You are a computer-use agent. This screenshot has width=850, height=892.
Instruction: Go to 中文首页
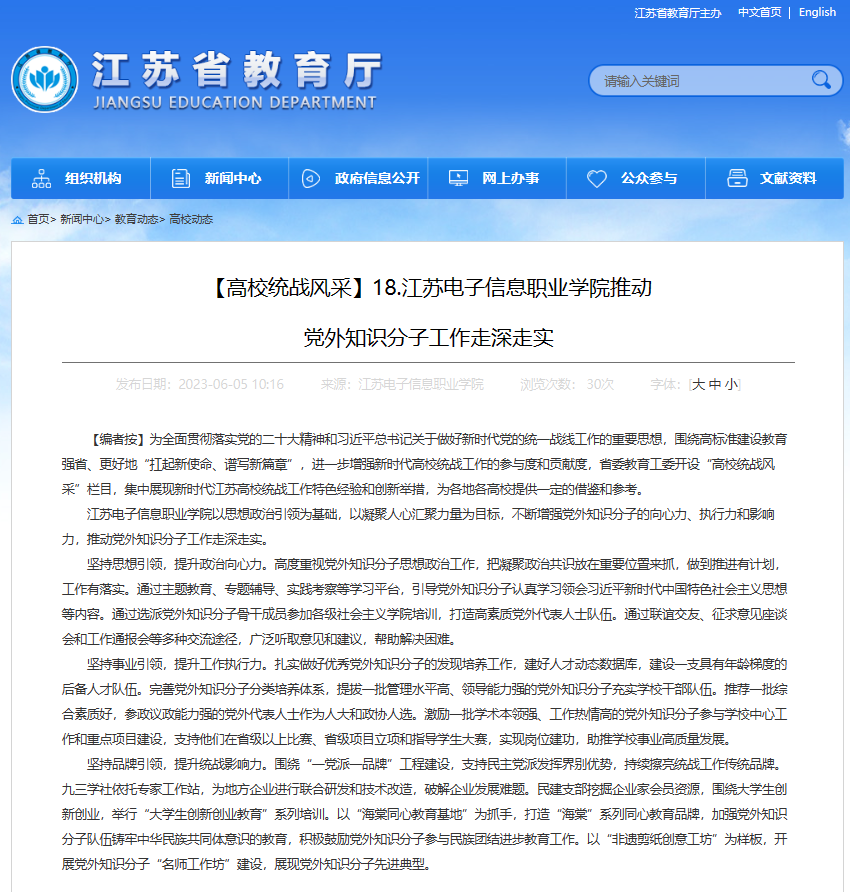coord(760,13)
